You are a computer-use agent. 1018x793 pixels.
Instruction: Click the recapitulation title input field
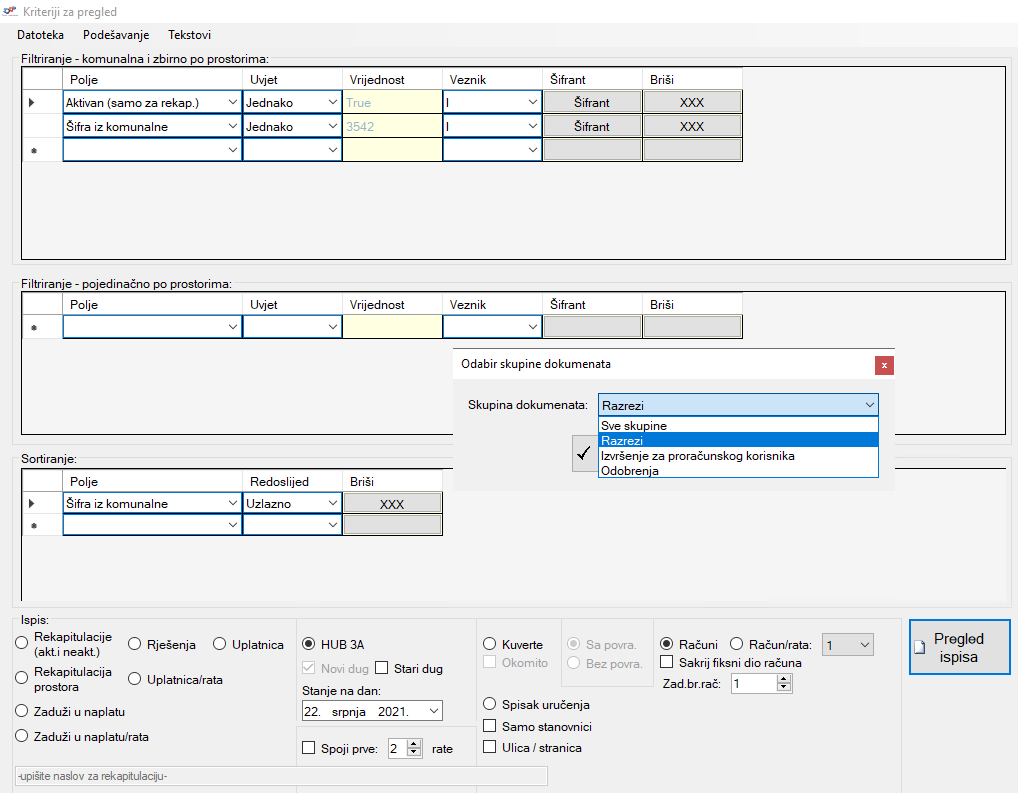click(280, 776)
